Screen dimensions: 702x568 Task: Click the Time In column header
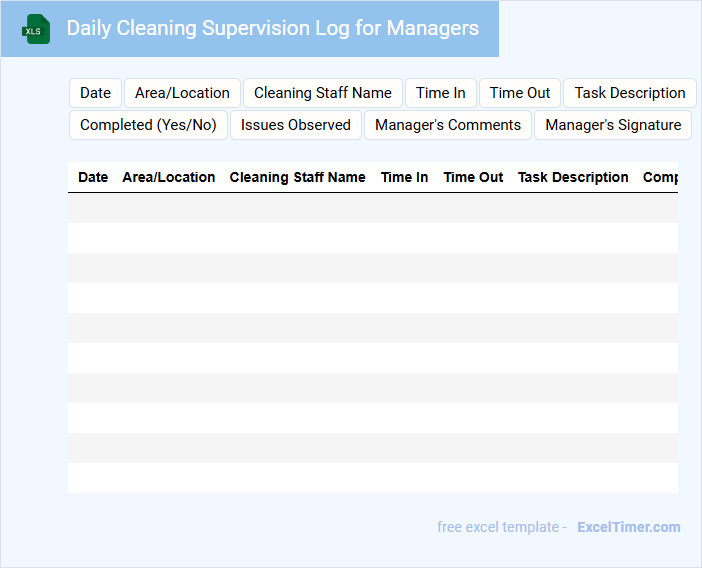404,177
